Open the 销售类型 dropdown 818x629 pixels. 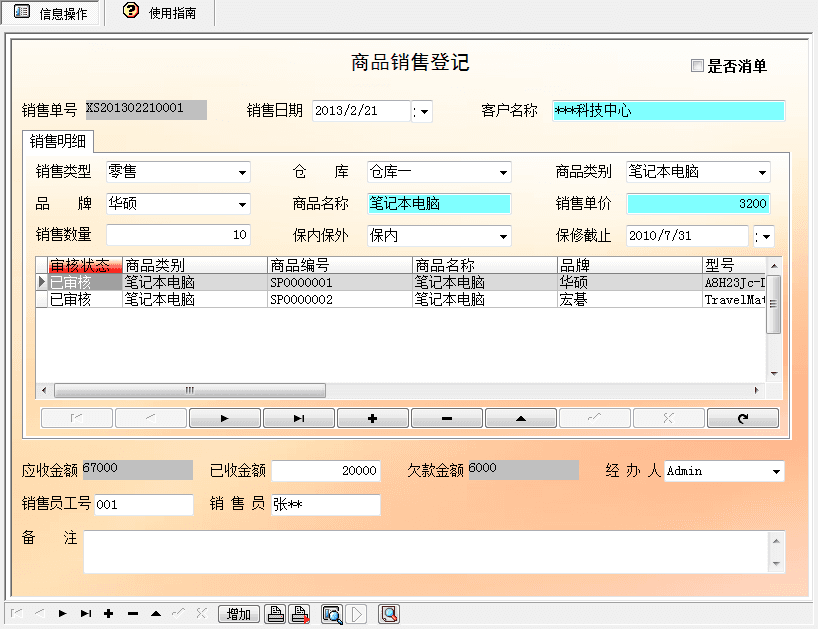tap(242, 172)
